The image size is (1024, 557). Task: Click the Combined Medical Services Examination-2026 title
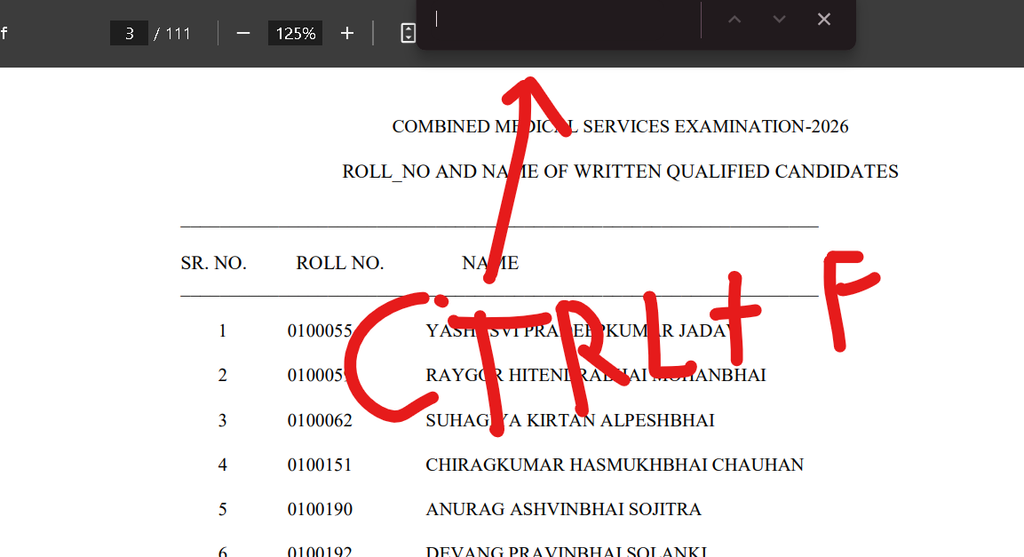tap(620, 126)
